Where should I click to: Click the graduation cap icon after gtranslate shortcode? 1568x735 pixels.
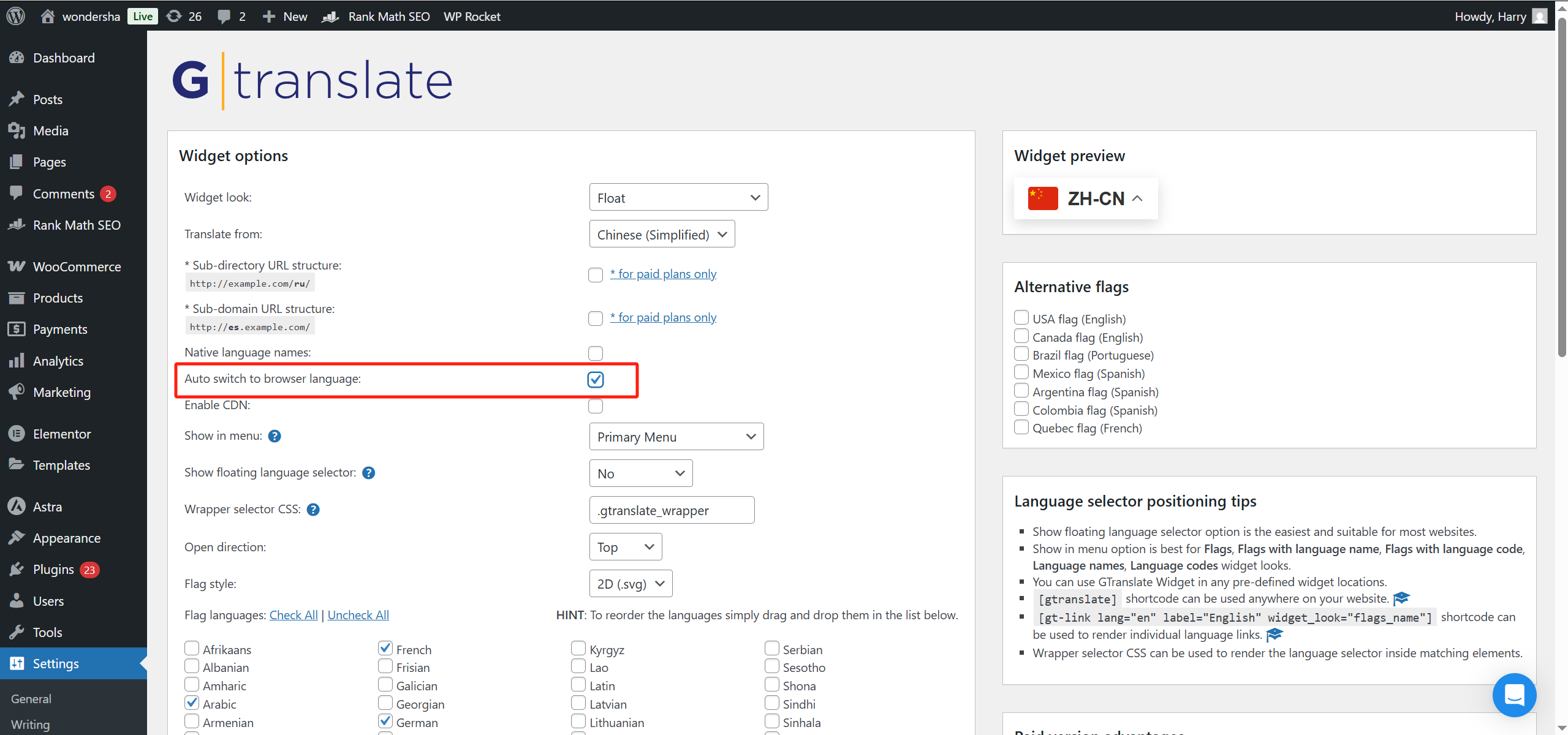(x=1402, y=598)
